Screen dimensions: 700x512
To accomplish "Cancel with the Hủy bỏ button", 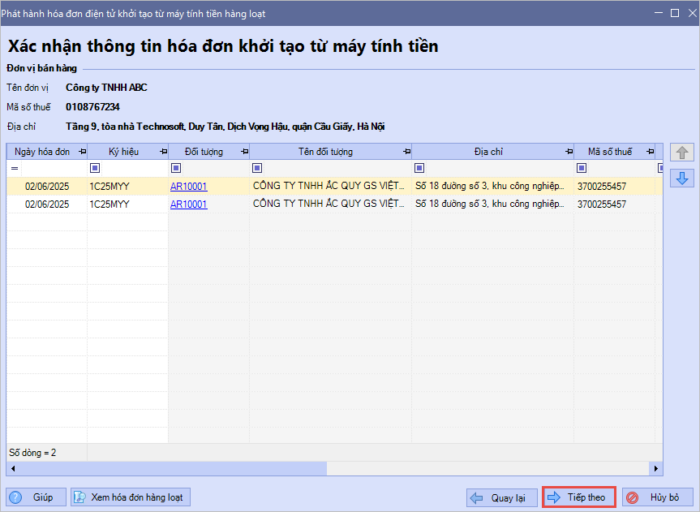I will (652, 497).
